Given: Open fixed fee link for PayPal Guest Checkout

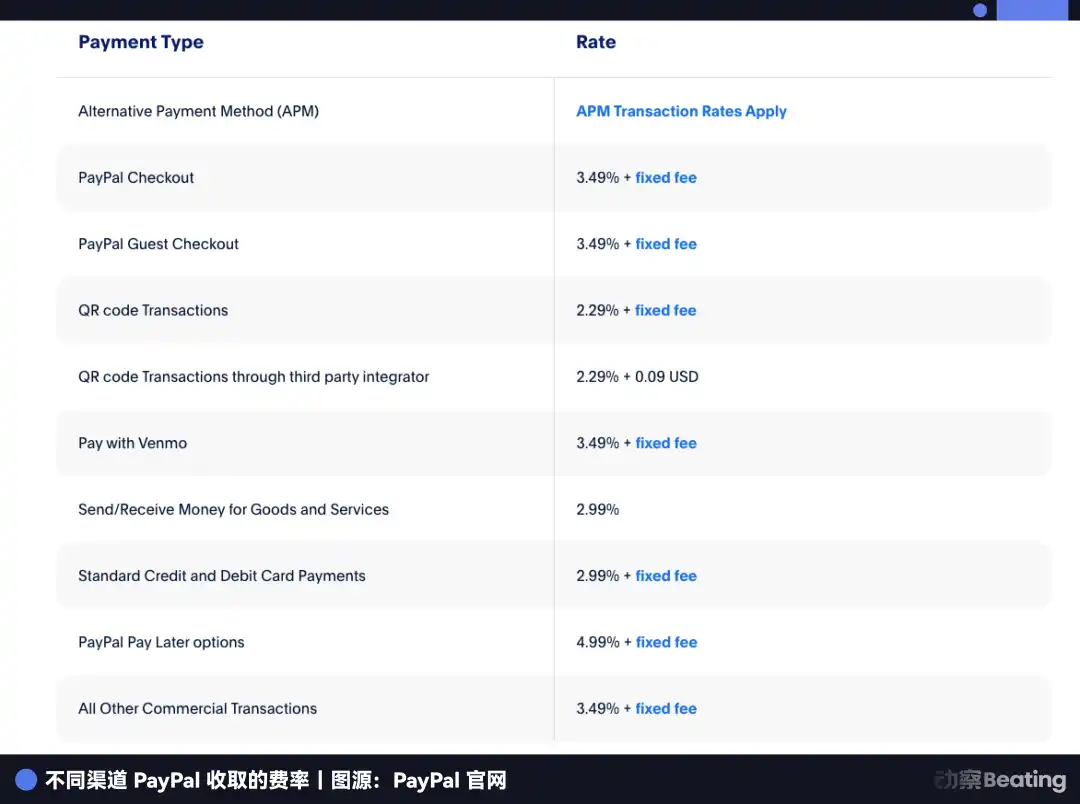Looking at the screenshot, I should (x=666, y=243).
